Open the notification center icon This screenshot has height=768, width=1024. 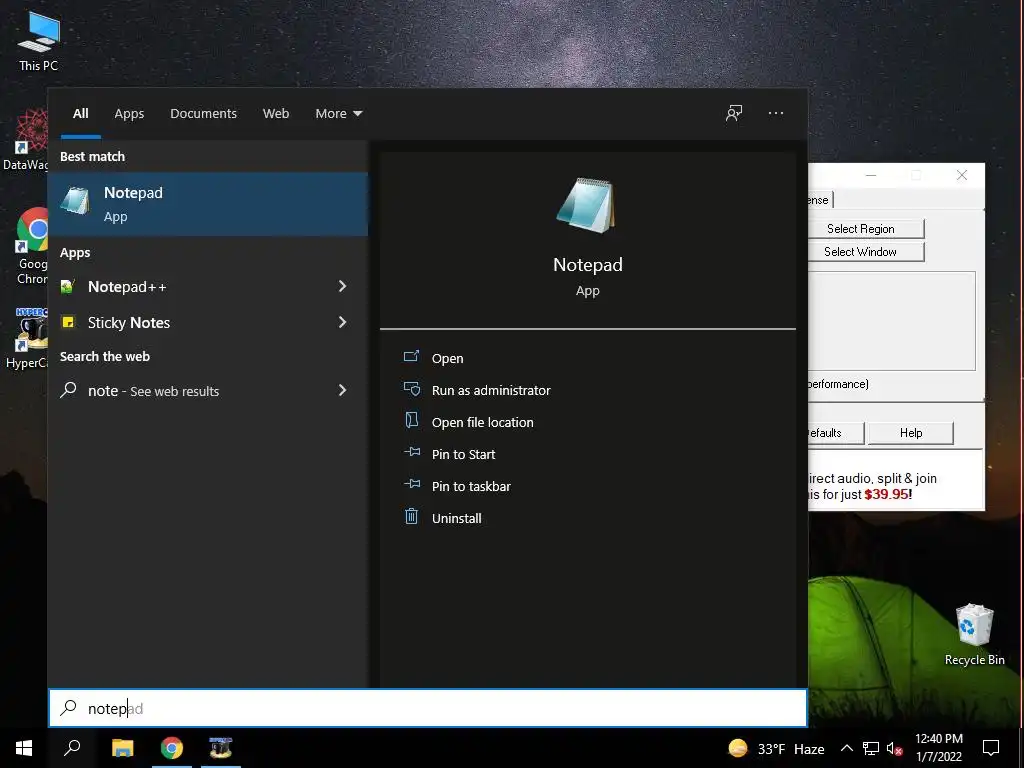click(991, 748)
